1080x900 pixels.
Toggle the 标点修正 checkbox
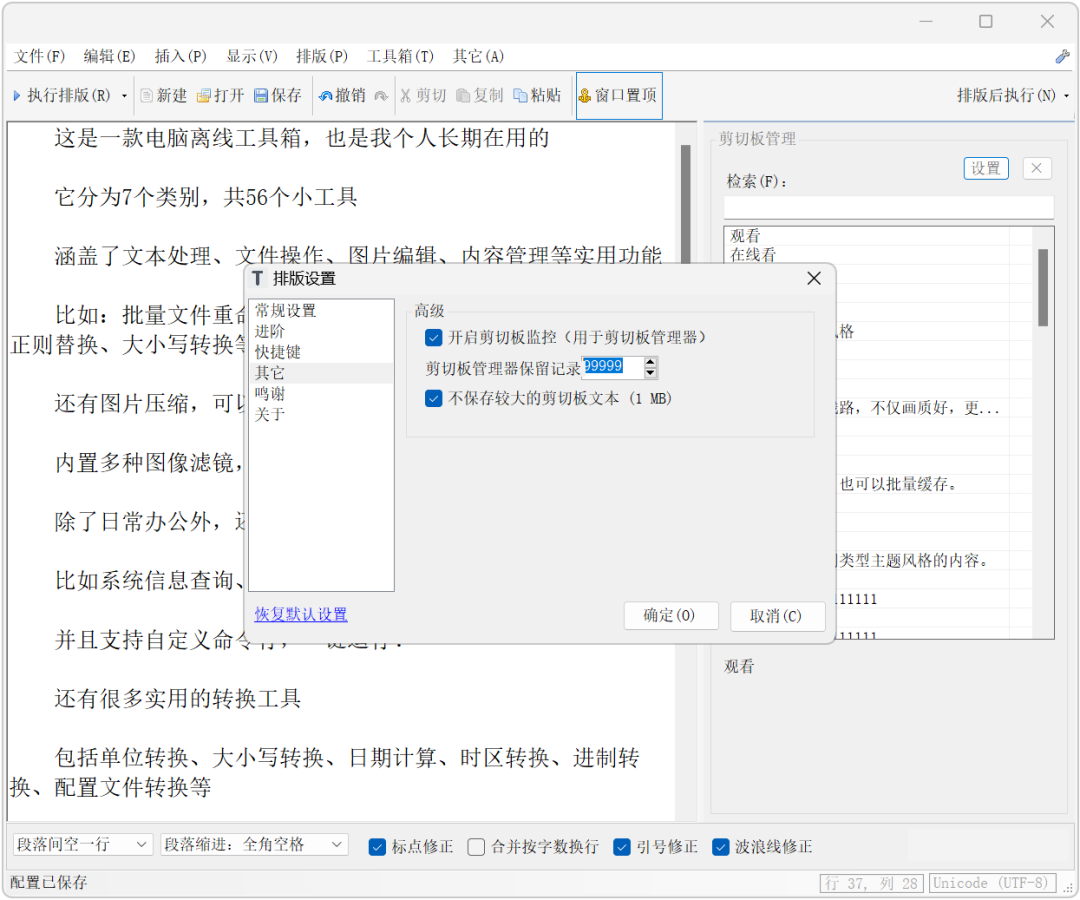[x=377, y=847]
